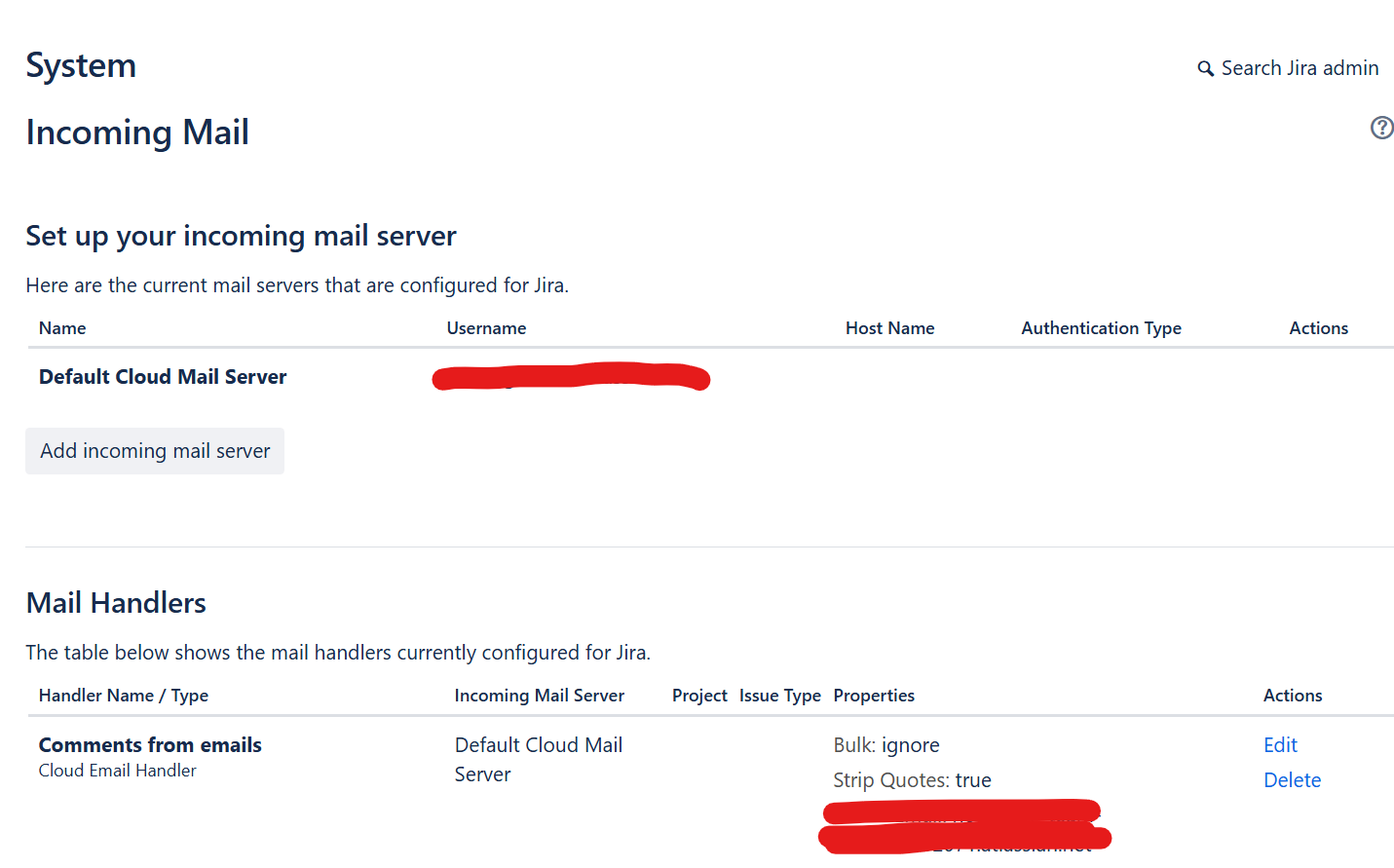Click the Host Name column header
Screen dimensions: 1394x868
[x=889, y=328]
